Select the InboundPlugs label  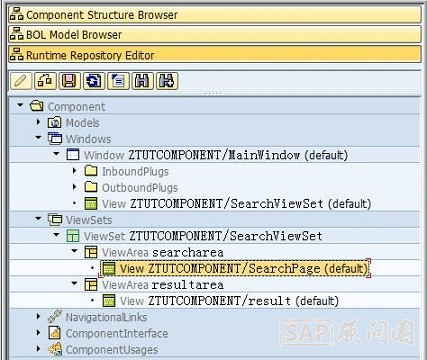point(135,171)
